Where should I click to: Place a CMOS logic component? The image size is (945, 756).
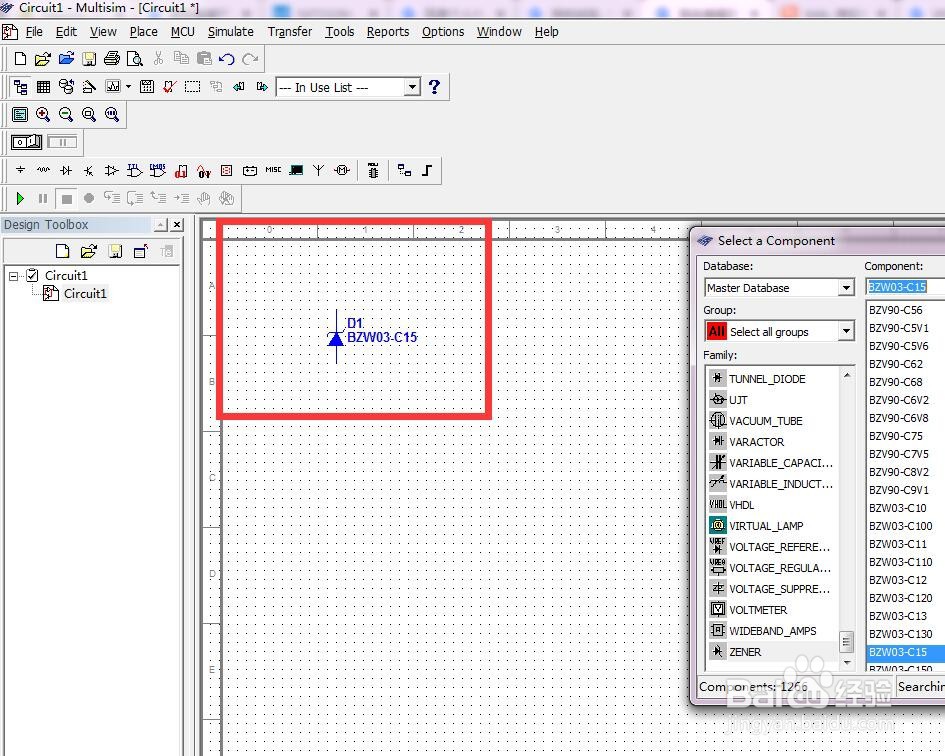pyautogui.click(x=158, y=171)
